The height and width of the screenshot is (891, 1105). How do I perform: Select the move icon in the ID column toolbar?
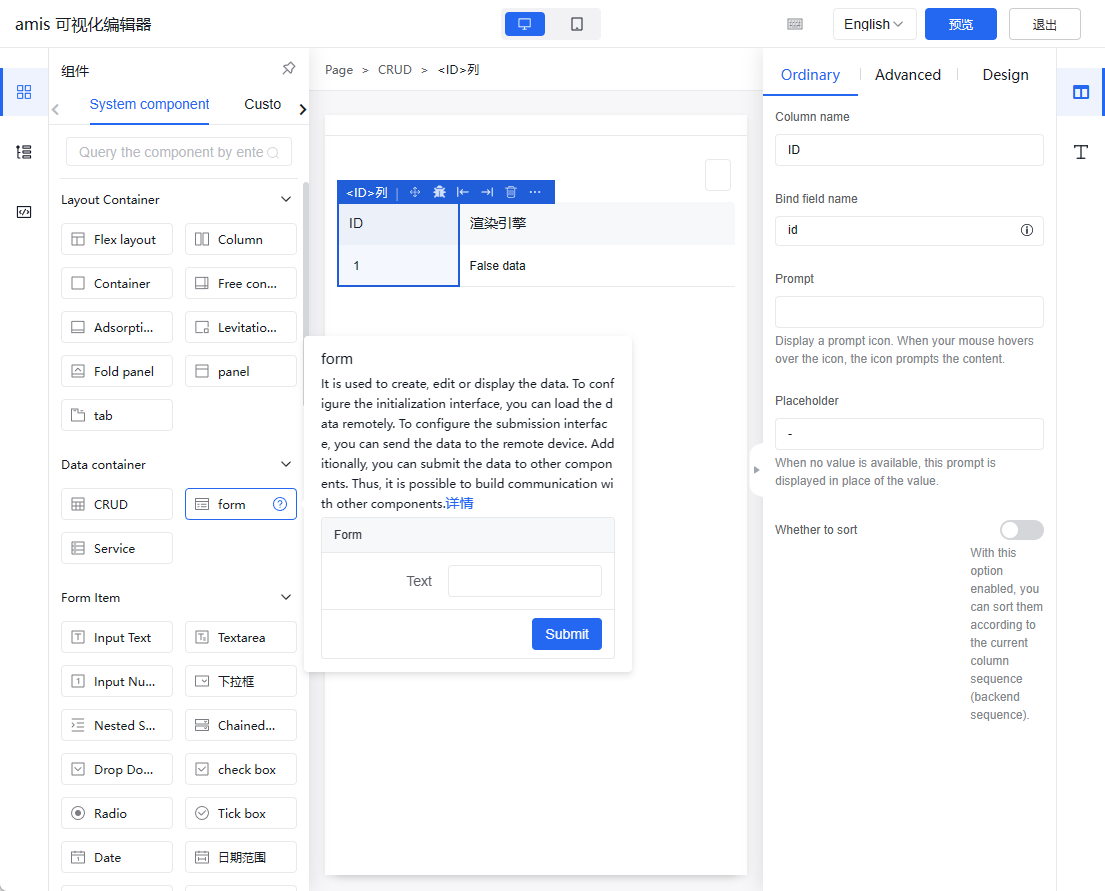click(x=415, y=192)
